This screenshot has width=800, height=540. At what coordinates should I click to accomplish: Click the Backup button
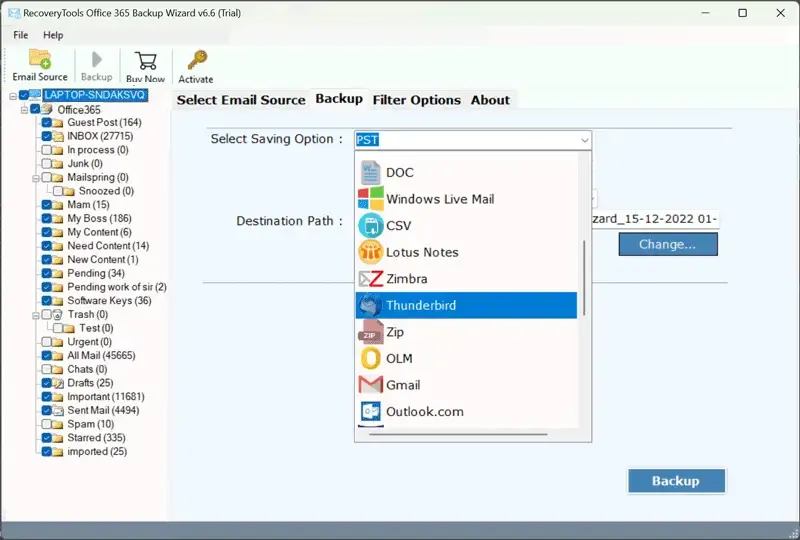(675, 481)
